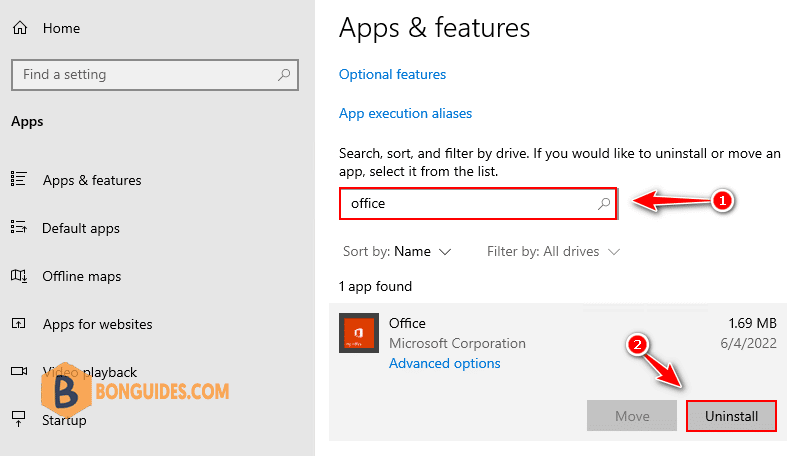Click the greyed Move button
The width and height of the screenshot is (789, 456).
coord(632,416)
